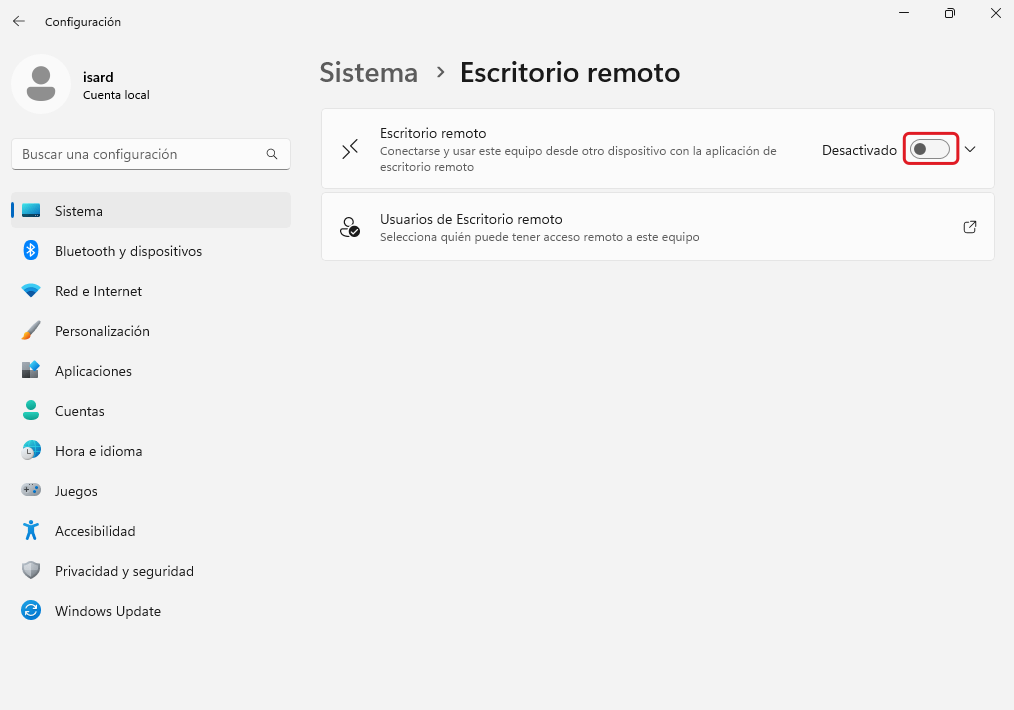Click the Sistema breadcrumb link
This screenshot has height=710, width=1014.
point(368,73)
